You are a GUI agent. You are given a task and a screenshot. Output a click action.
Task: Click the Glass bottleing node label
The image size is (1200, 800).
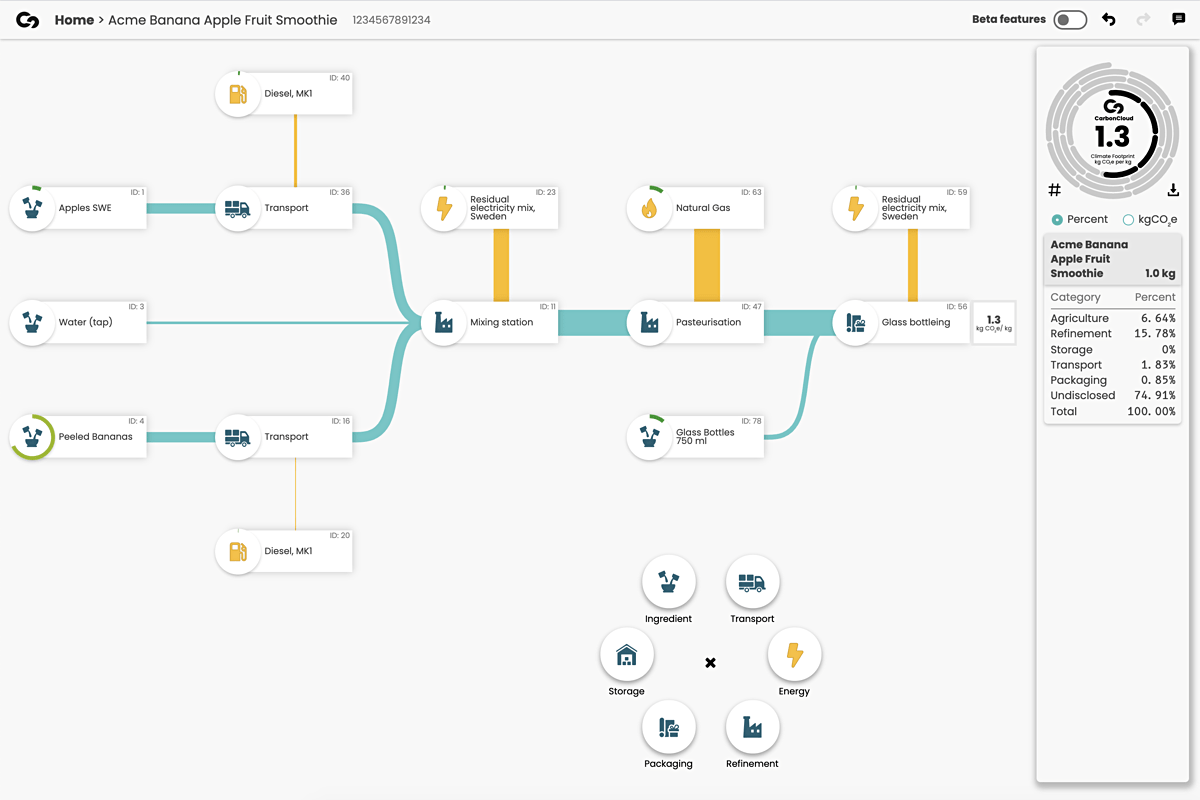click(916, 323)
